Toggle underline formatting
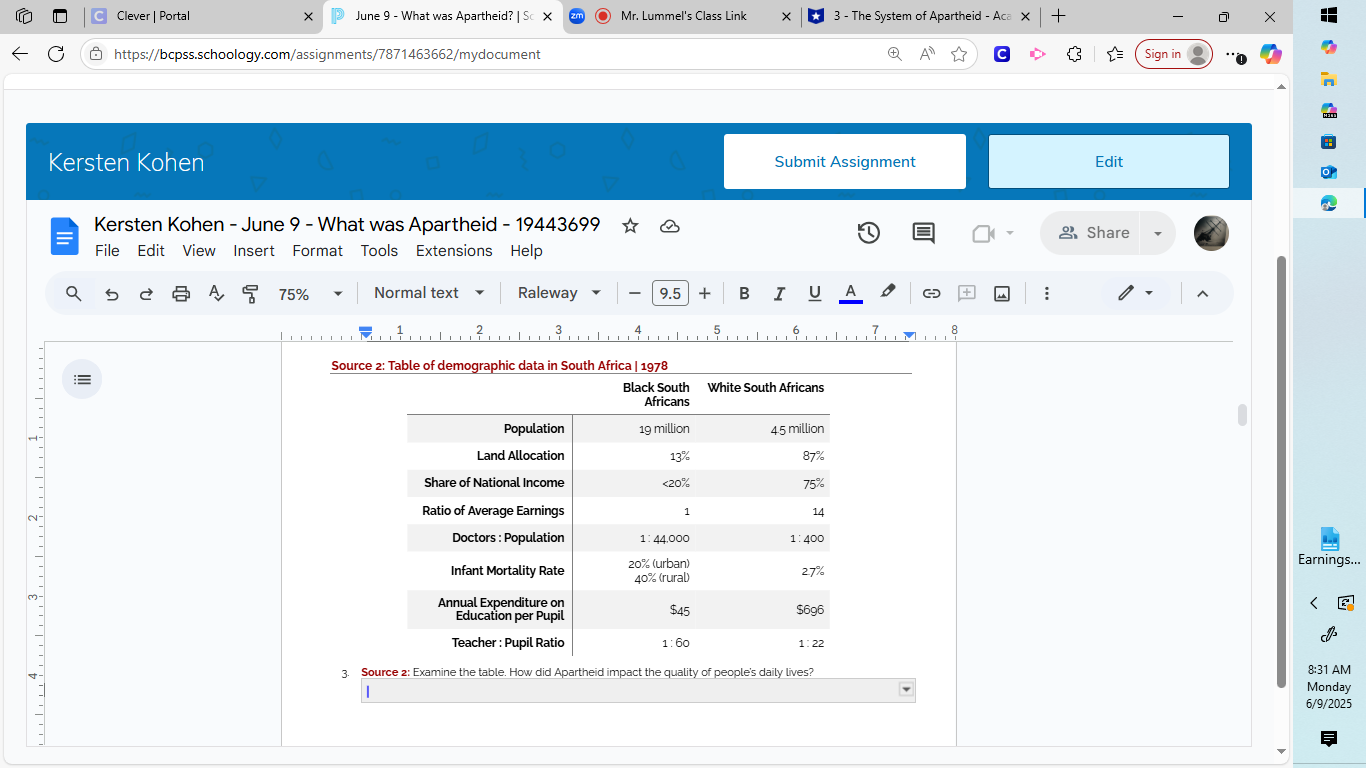The height and width of the screenshot is (768, 1366). tap(814, 293)
